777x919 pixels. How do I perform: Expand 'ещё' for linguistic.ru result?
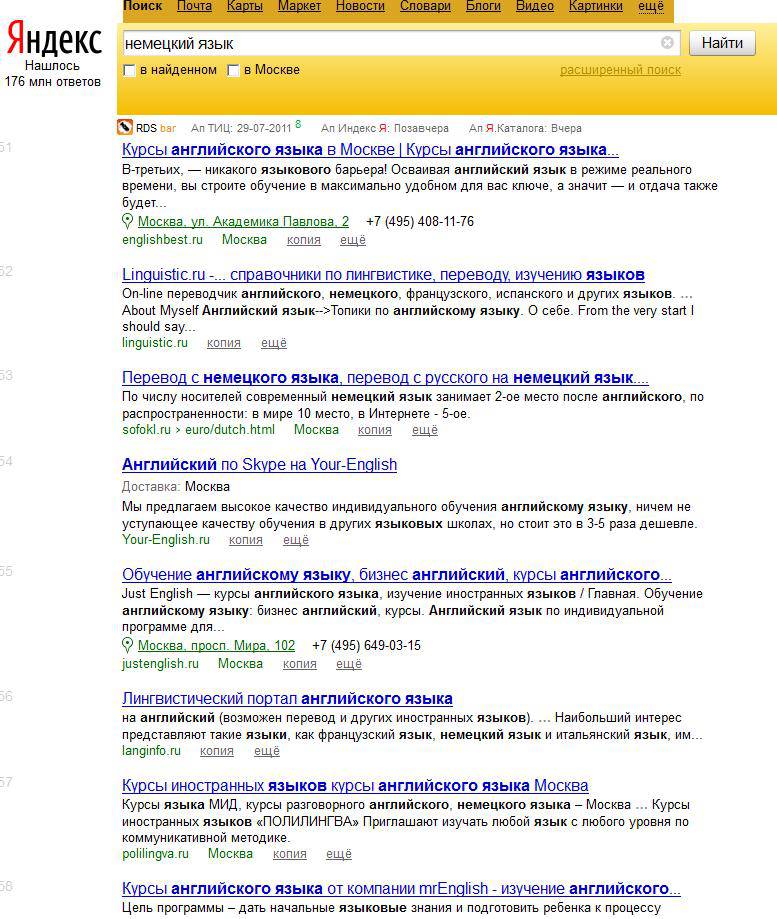pyautogui.click(x=274, y=343)
